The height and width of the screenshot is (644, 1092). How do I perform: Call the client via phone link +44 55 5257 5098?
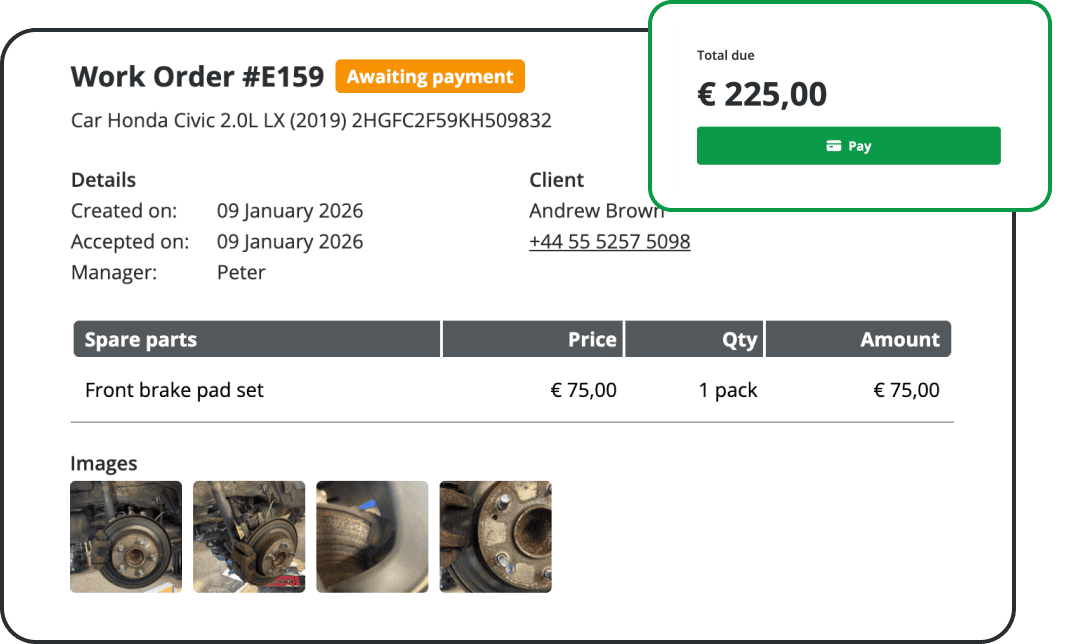tap(609, 241)
